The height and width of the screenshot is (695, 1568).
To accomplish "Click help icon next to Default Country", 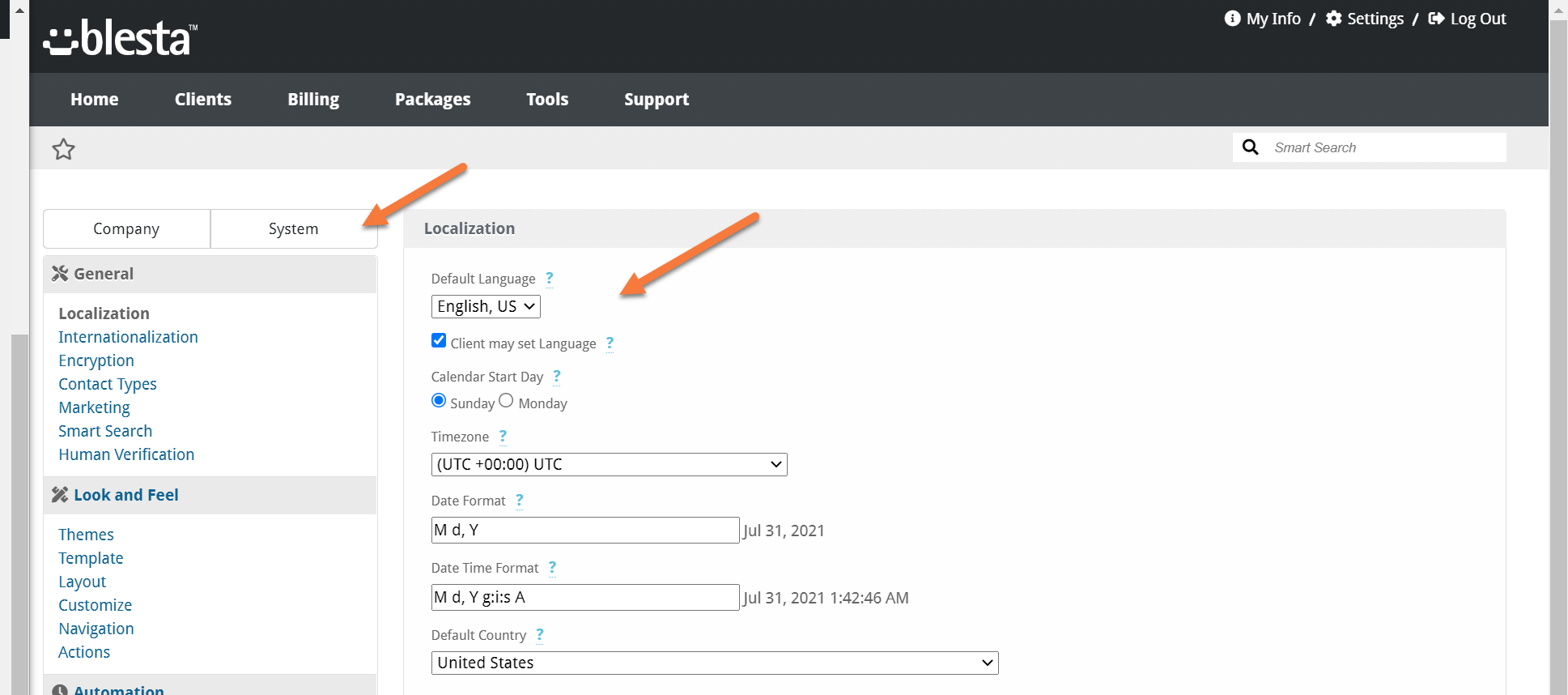I will click(x=540, y=635).
